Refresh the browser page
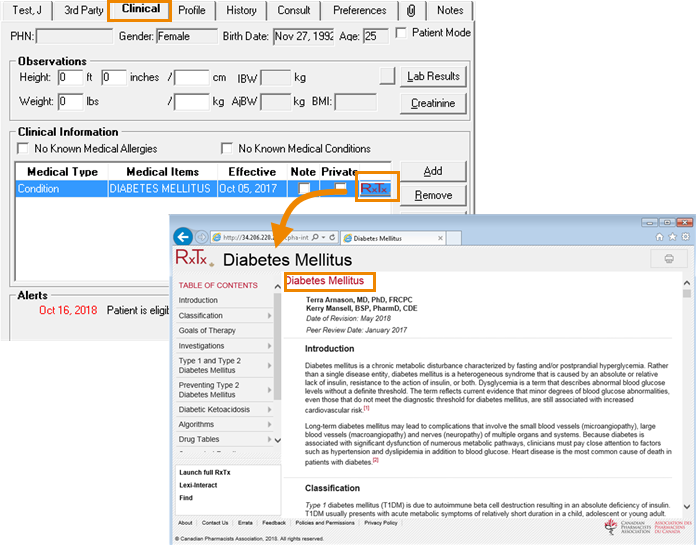 tap(332, 238)
